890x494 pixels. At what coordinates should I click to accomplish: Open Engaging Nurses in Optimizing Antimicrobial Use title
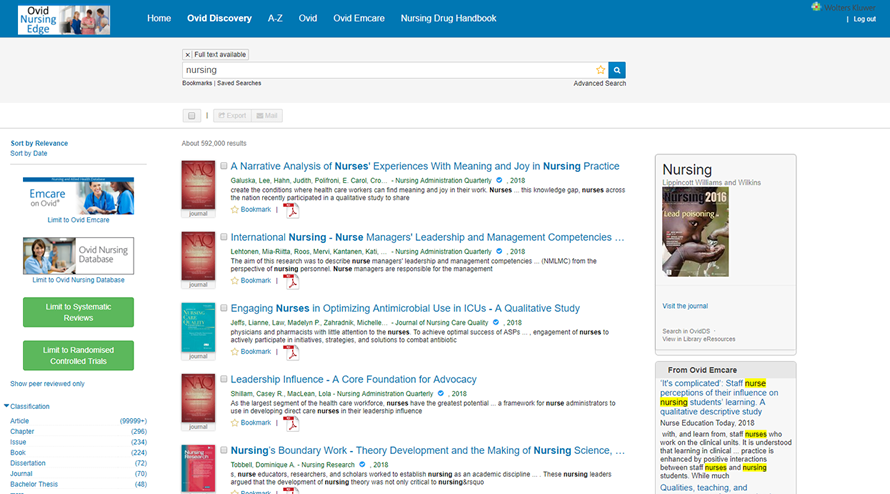pos(405,308)
